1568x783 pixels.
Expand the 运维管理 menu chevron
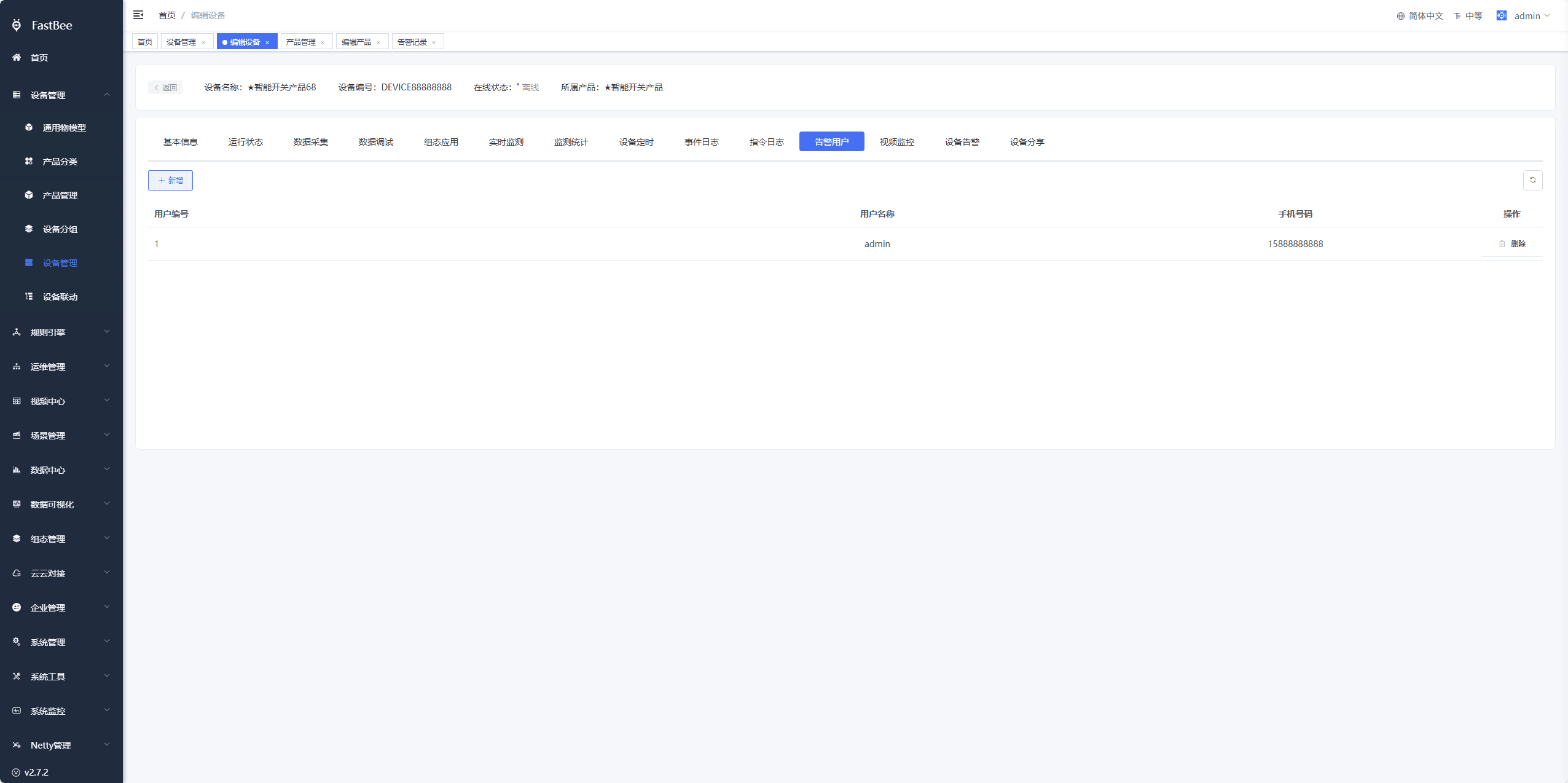pyautogui.click(x=107, y=366)
